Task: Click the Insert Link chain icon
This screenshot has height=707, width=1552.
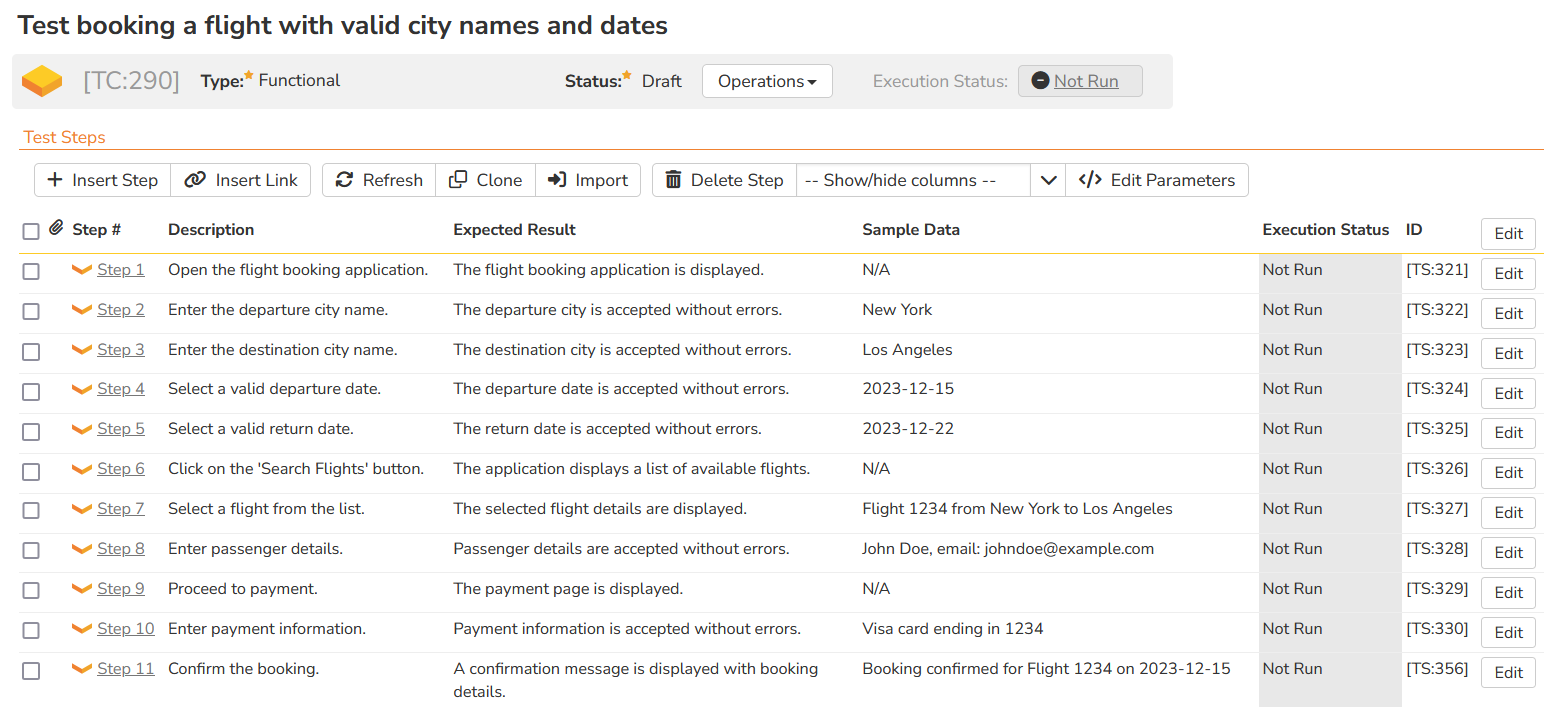Action: [x=196, y=180]
